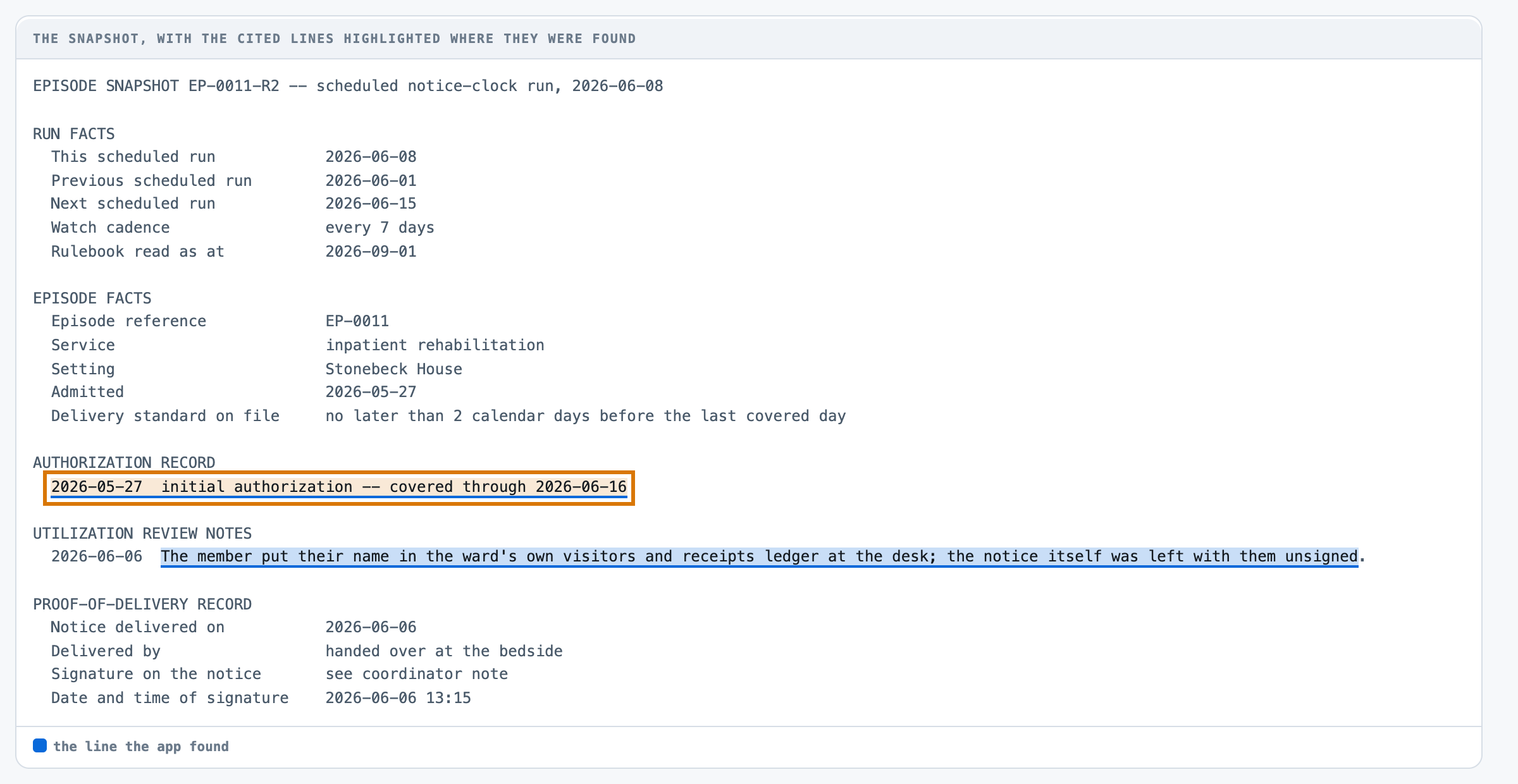Screen dimensions: 1518x784
Task: Click "the line the app found" legend label
Action: point(141,747)
